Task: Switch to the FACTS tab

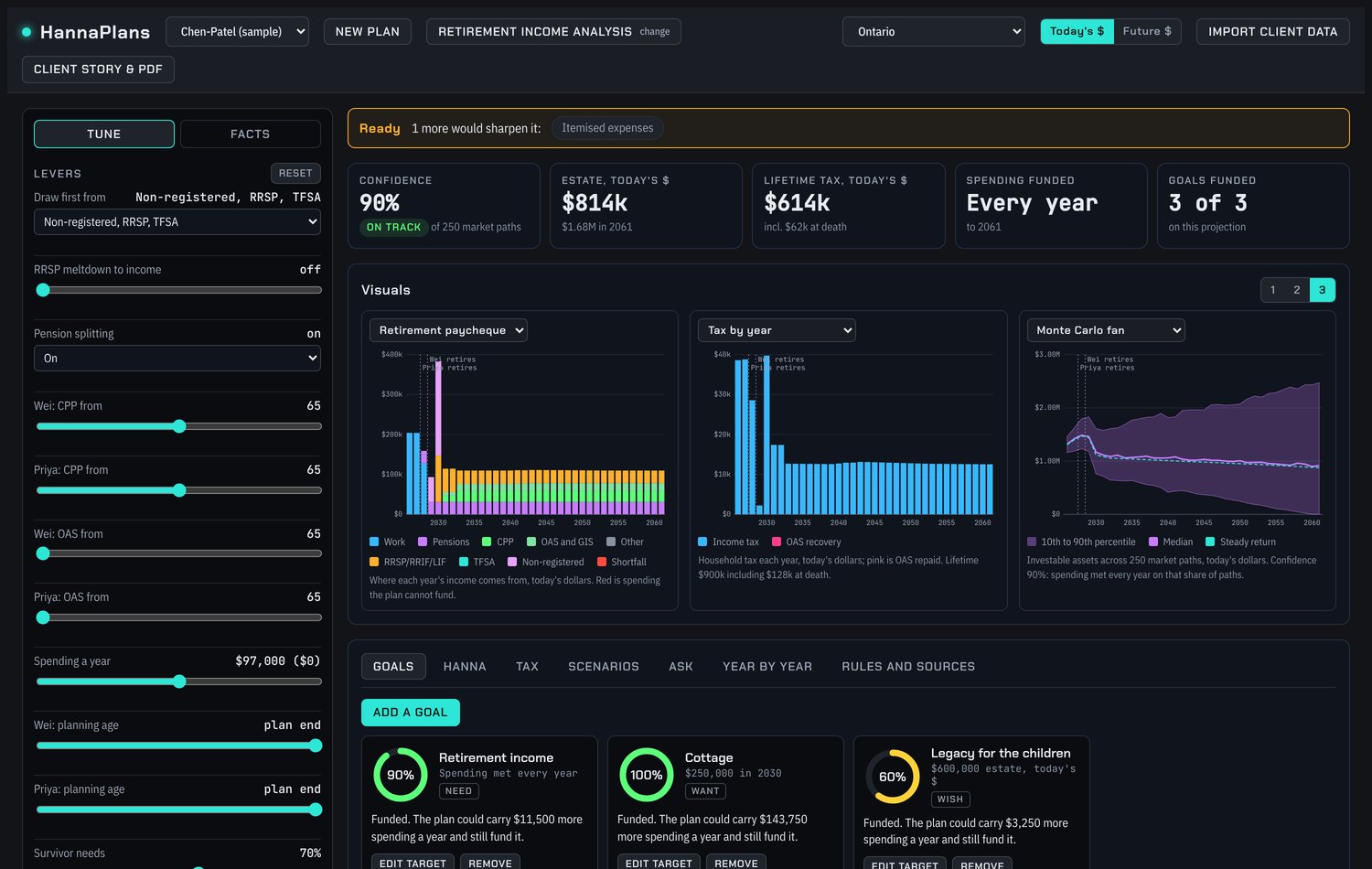Action: [251, 134]
